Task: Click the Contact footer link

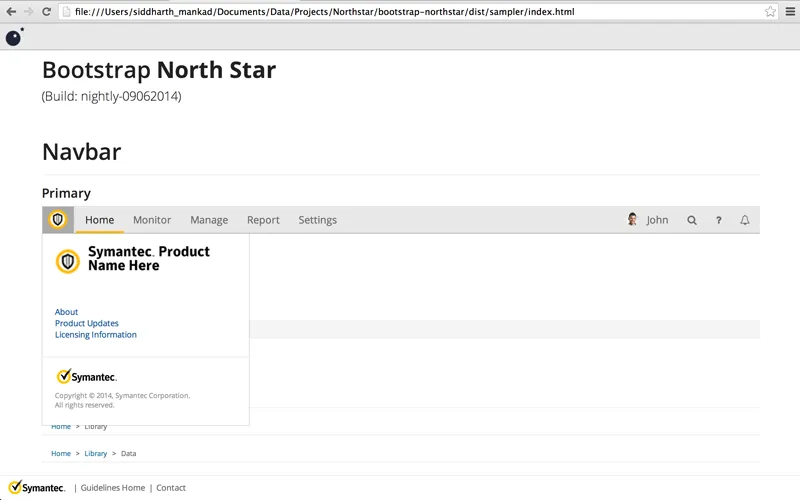Action: pos(171,488)
